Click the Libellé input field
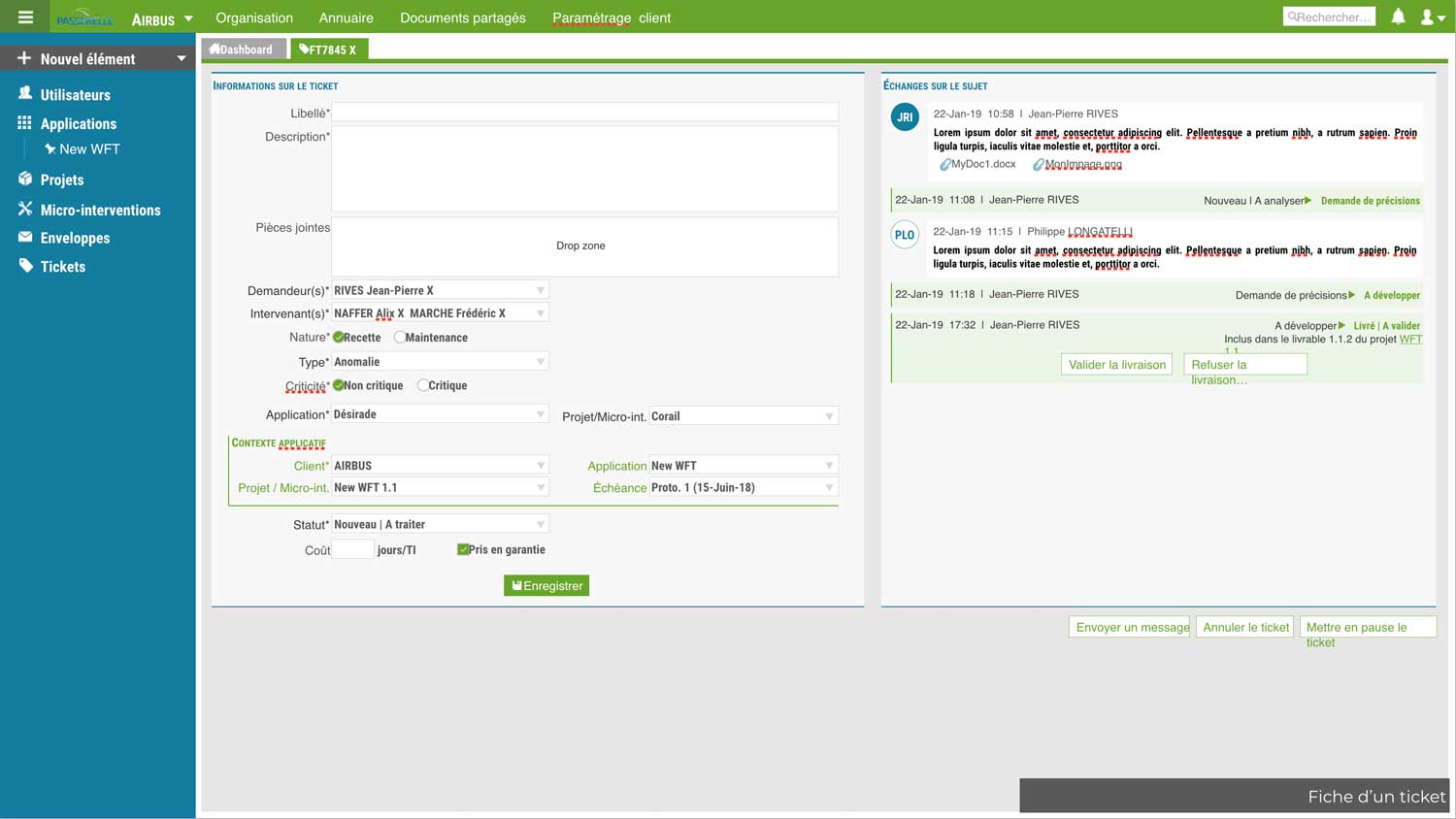The height and width of the screenshot is (819, 1456). (584, 112)
